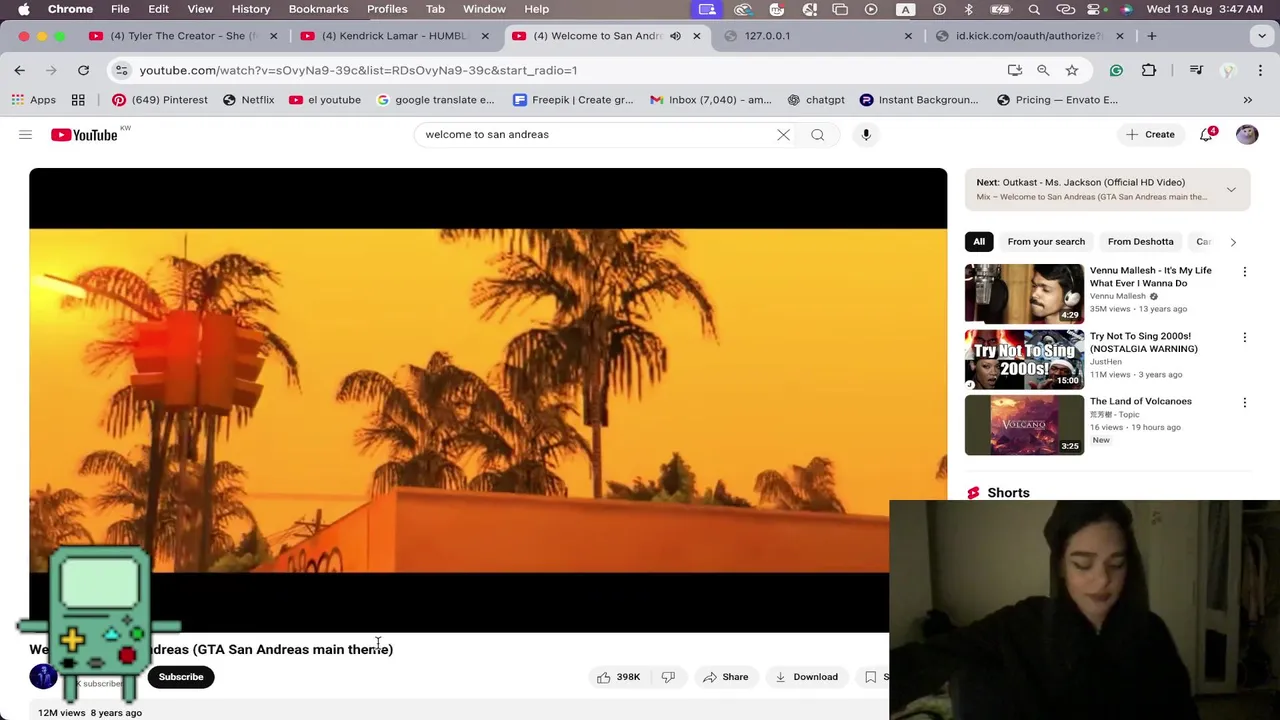Open the account avatar menu on YouTube

(x=1246, y=134)
